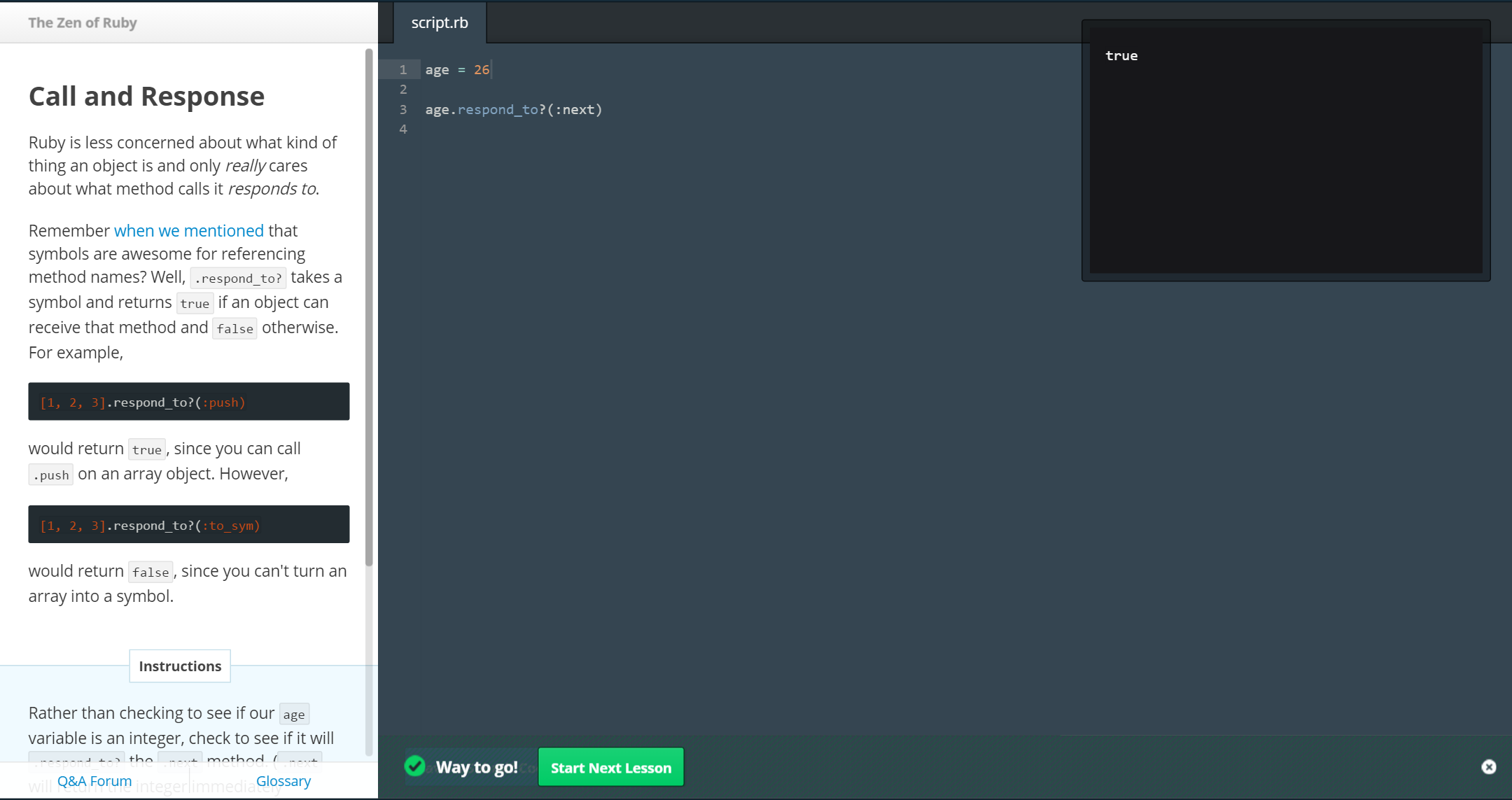Viewport: 1512px width, 800px height.
Task: Click the lesson panel vertical scrollbar
Action: pos(369,308)
